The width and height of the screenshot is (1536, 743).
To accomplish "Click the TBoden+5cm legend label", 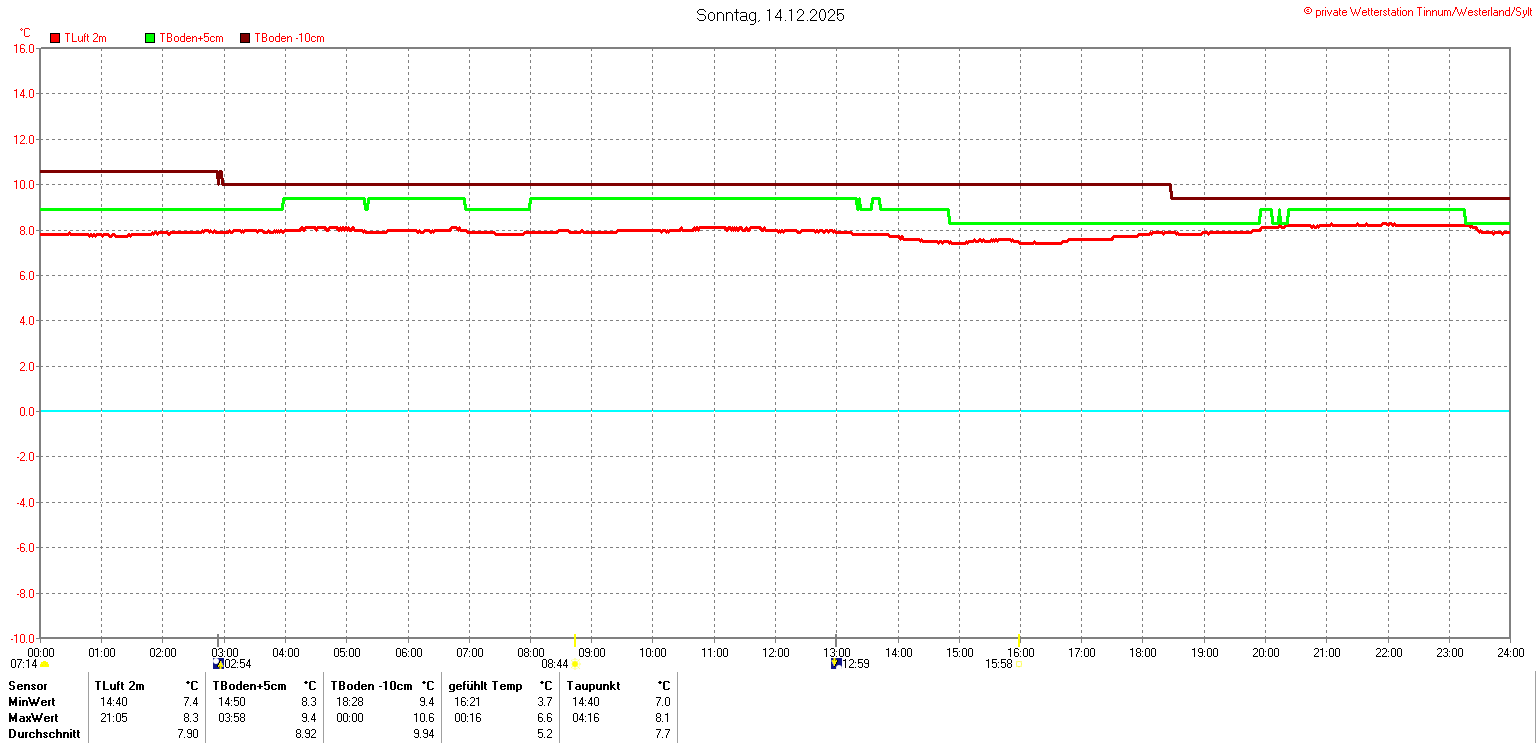I will 191,38.
